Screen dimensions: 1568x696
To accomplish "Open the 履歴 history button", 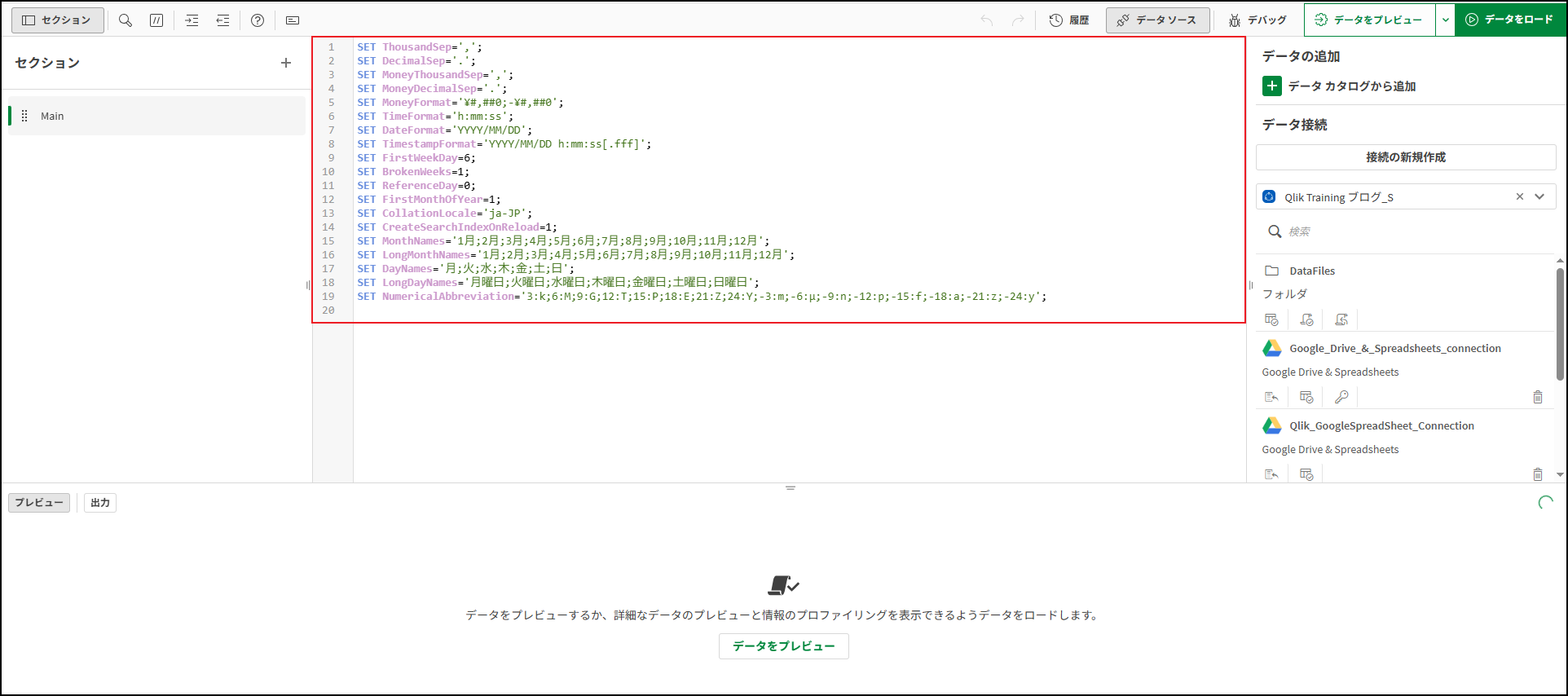I will 1069,20.
